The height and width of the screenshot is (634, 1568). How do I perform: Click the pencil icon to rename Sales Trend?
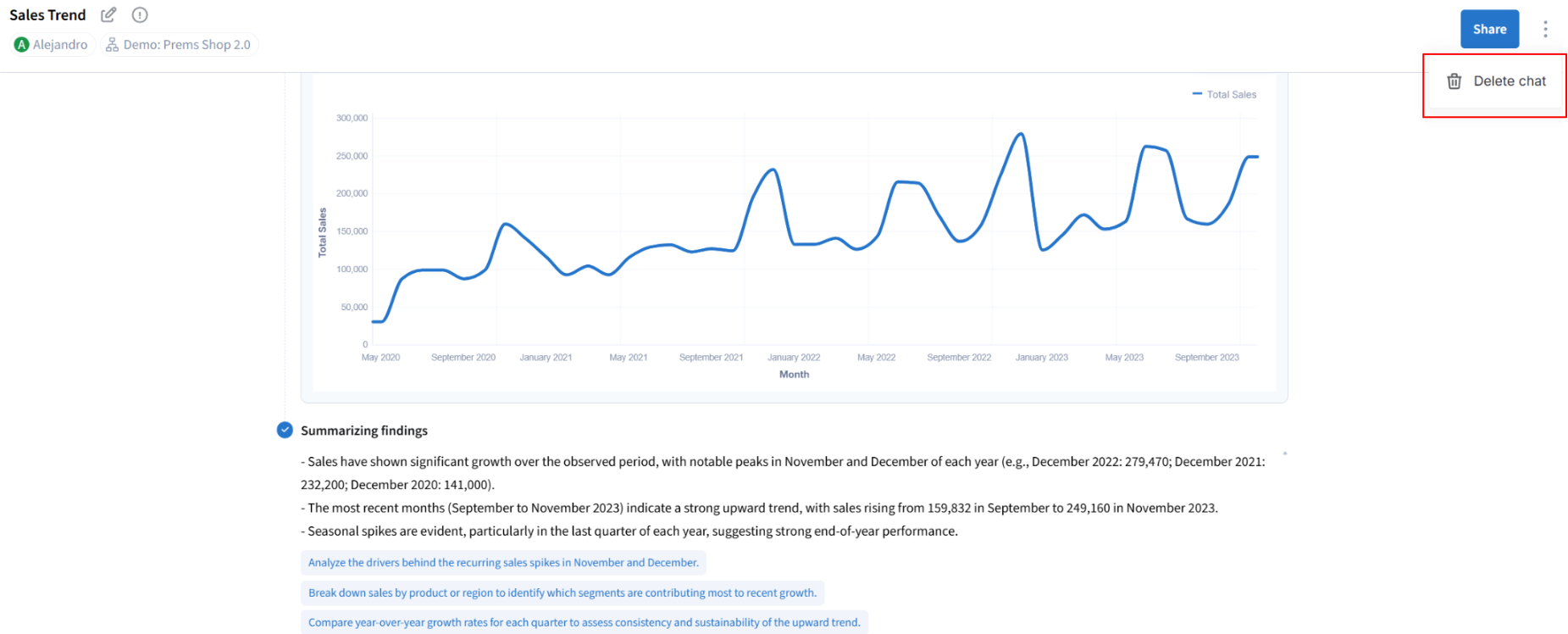(x=108, y=15)
